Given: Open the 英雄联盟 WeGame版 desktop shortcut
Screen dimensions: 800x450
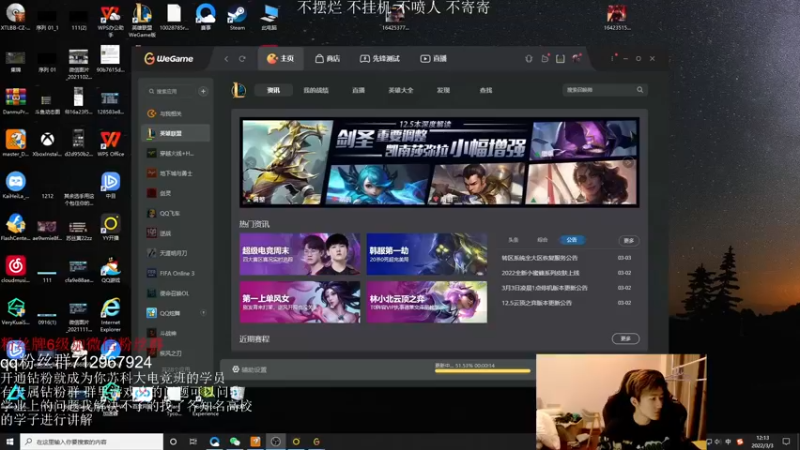Looking at the screenshot, I should click(142, 20).
